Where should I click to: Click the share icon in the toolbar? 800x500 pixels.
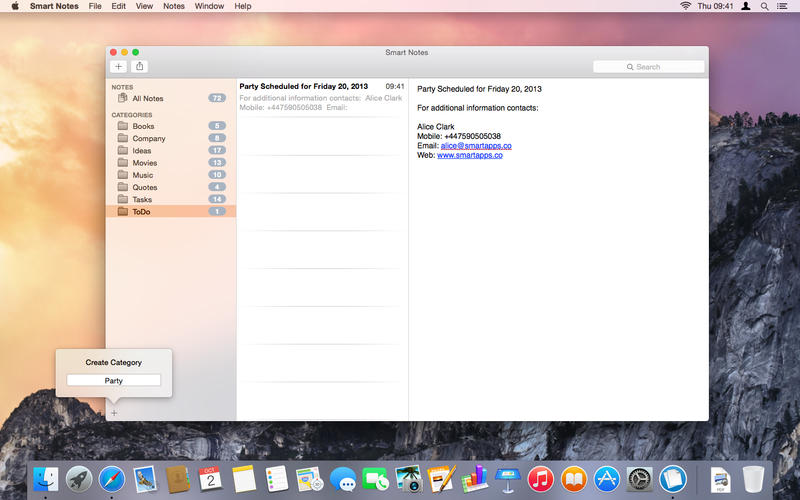click(139, 66)
